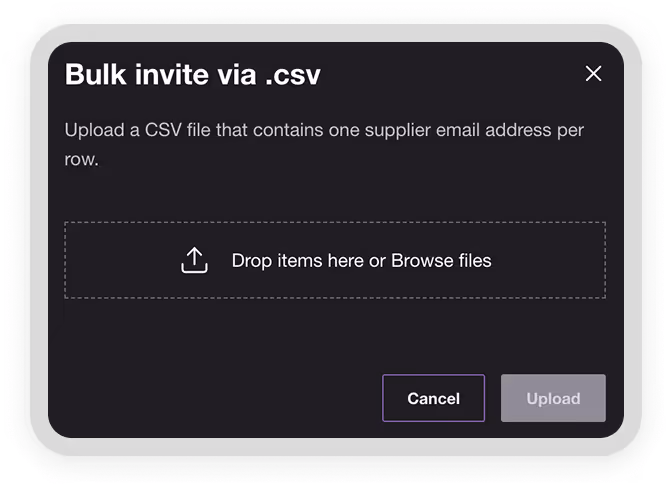The width and height of the screenshot is (672, 492).
Task: Click the upload tray arrow icon
Action: (x=194, y=260)
